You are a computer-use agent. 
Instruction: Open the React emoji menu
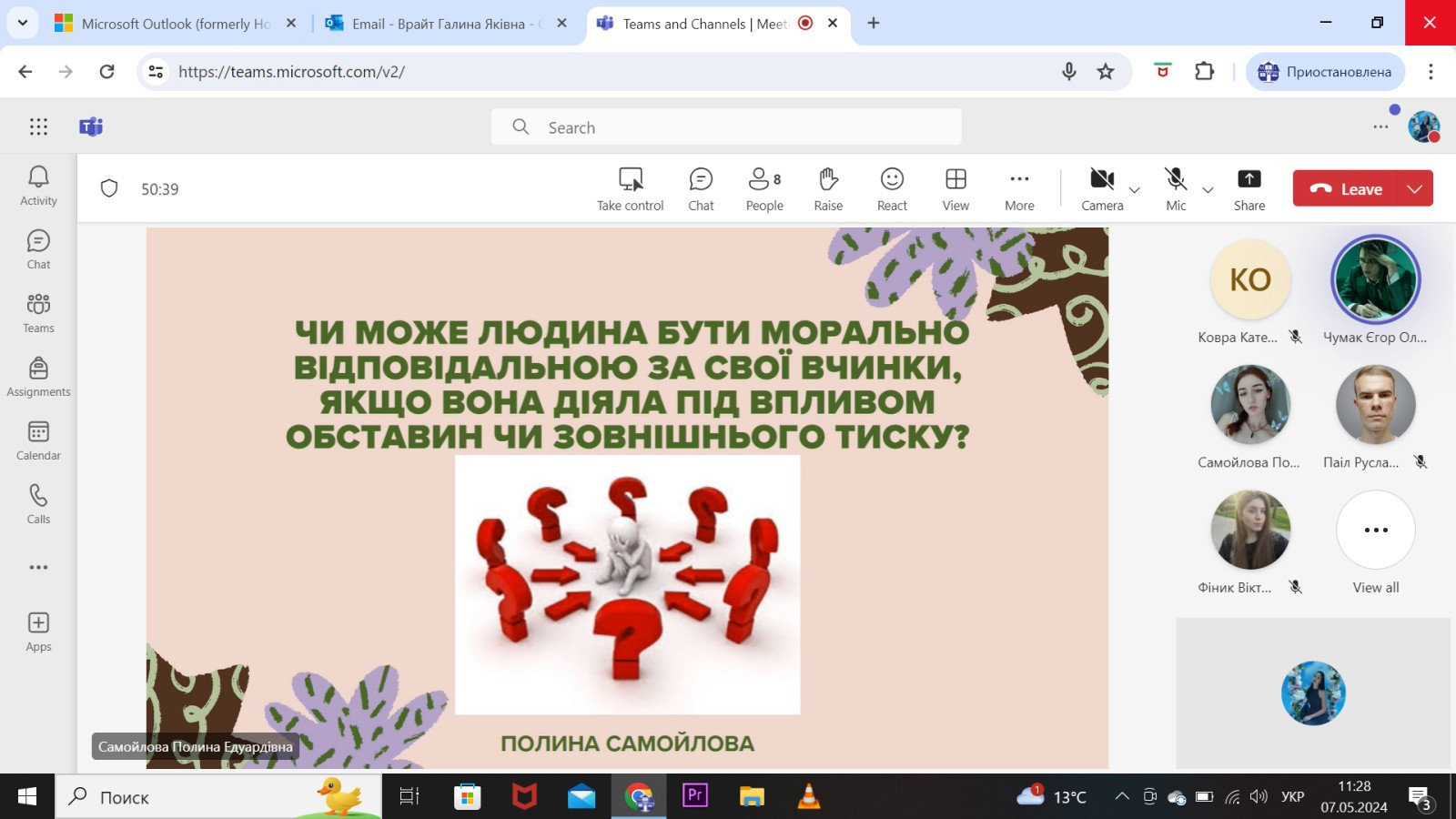point(892,189)
